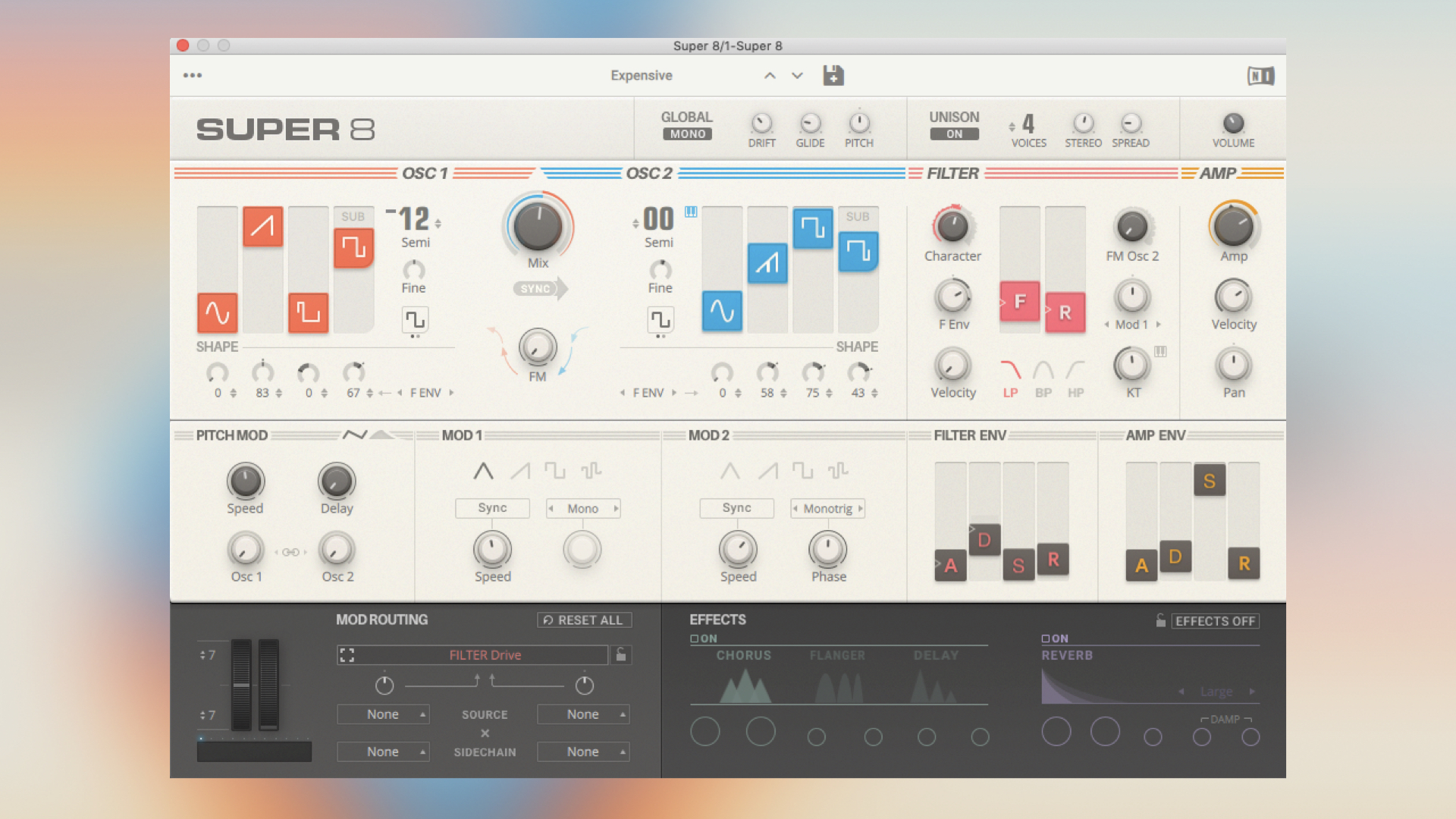This screenshot has height=819, width=1456.
Task: Toggle the UNISON ON switch
Action: (x=954, y=134)
